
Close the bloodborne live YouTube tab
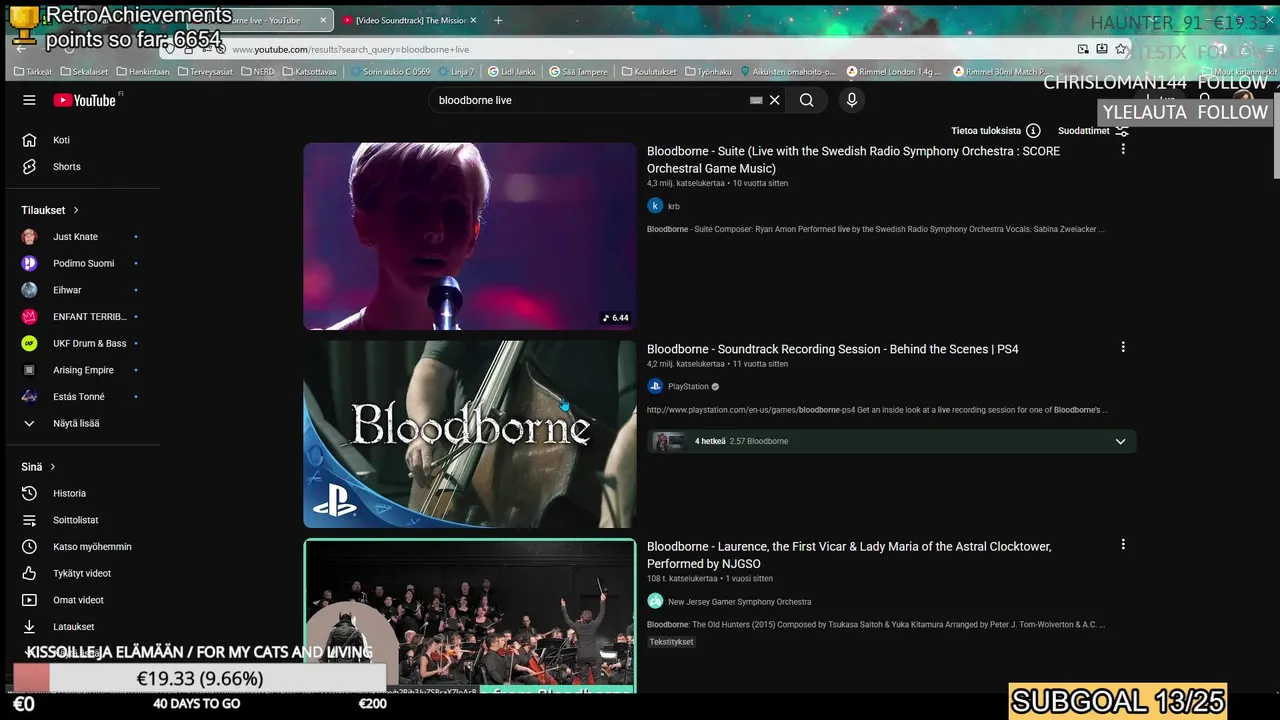(x=323, y=20)
